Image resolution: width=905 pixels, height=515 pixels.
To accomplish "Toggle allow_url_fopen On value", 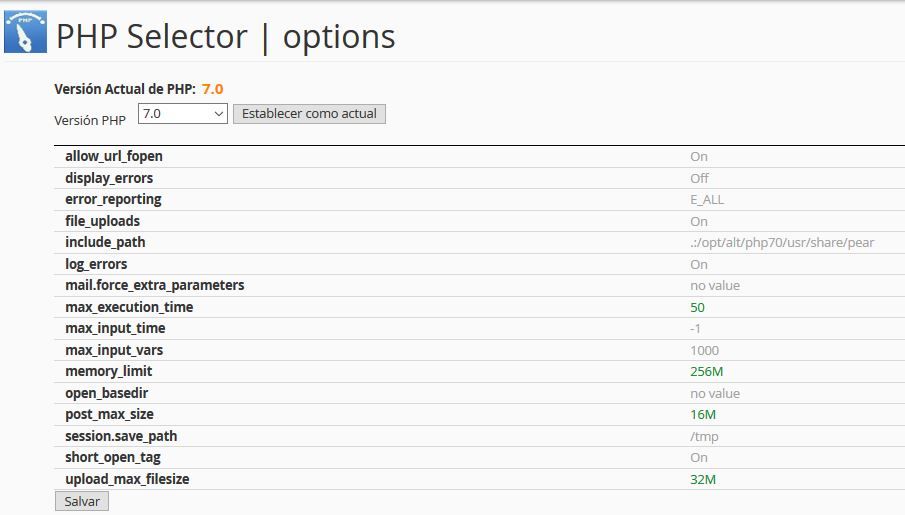I will pyautogui.click(x=698, y=156).
